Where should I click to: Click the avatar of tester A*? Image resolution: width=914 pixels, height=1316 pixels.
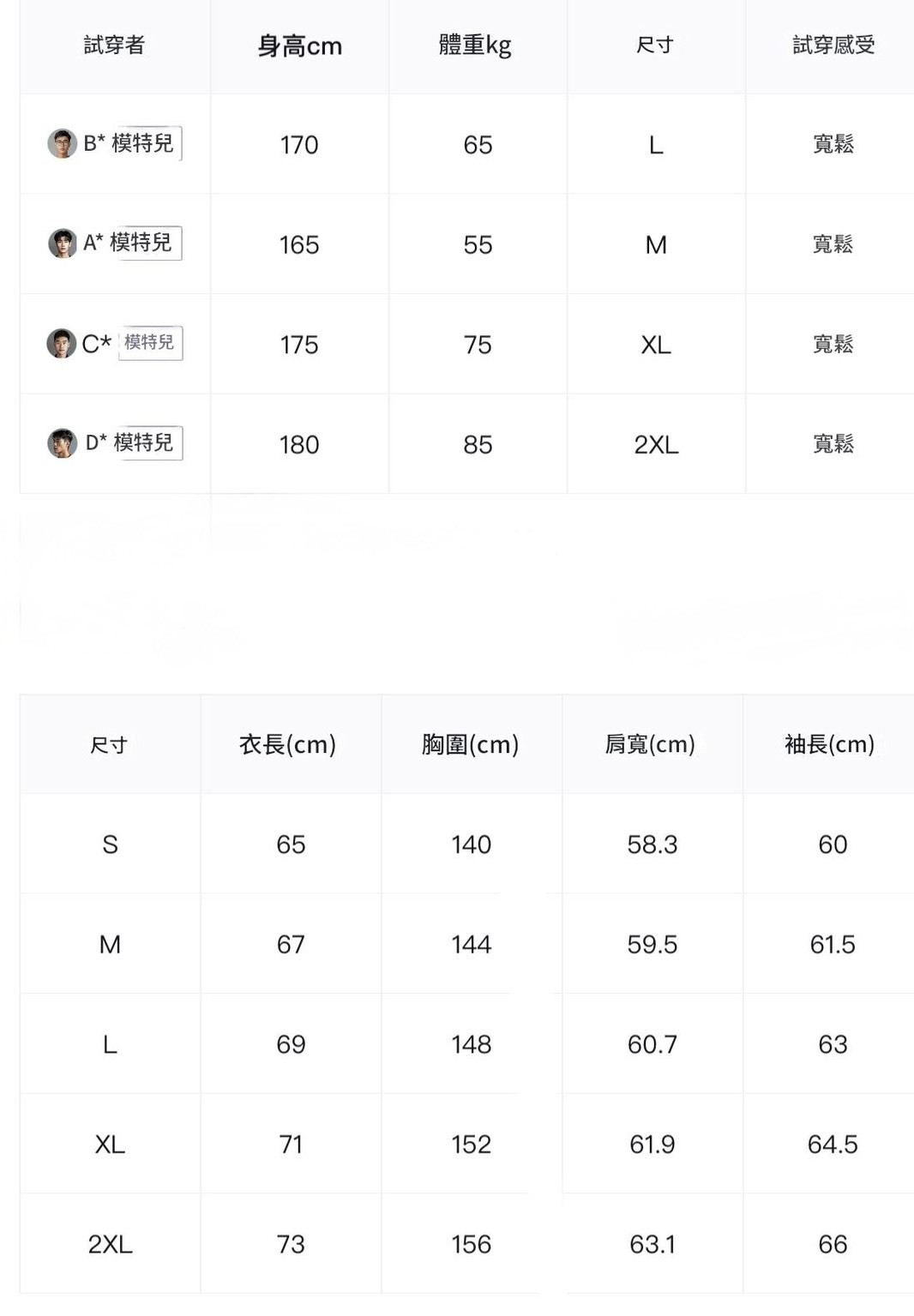[x=62, y=243]
